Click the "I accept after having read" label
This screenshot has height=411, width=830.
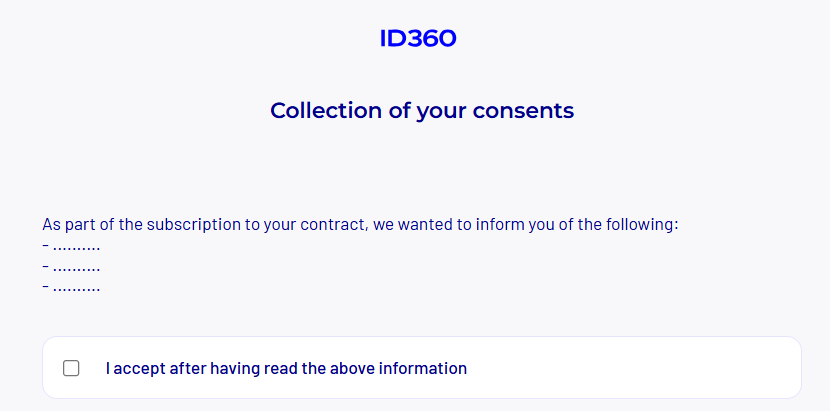click(x=286, y=368)
